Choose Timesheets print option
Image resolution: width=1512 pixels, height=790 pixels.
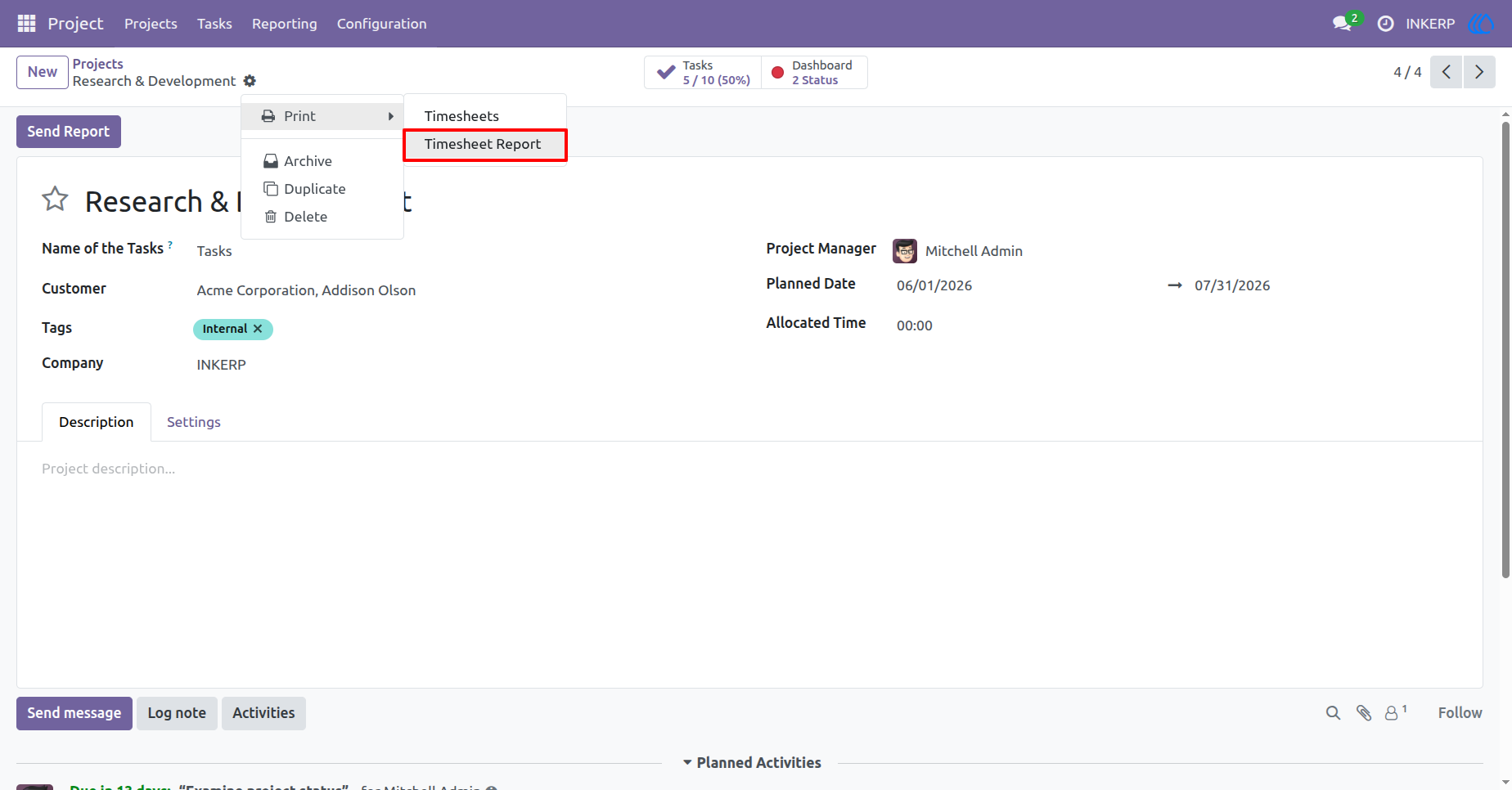485,116
